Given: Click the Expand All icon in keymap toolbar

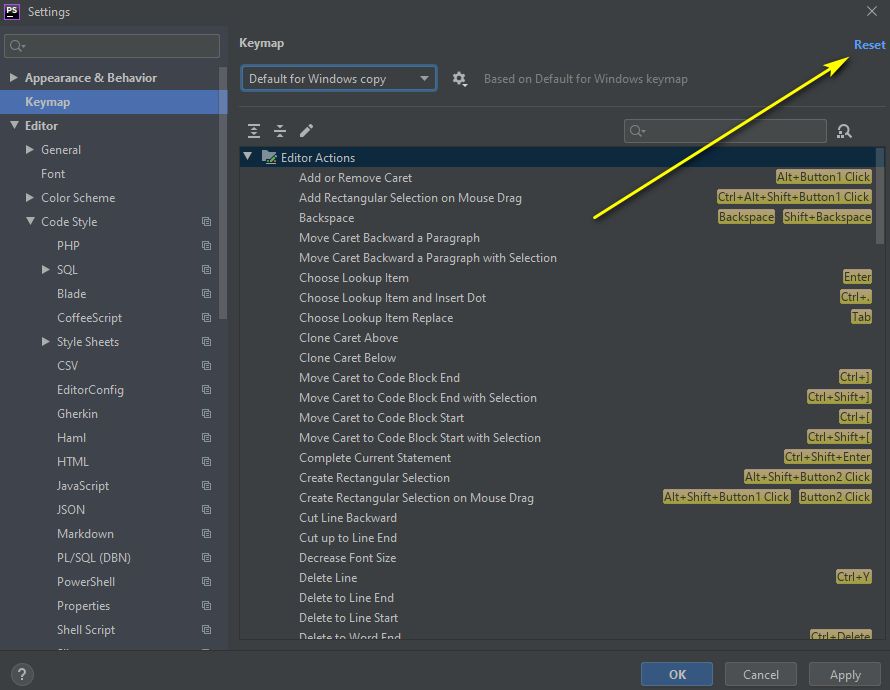Looking at the screenshot, I should 254,131.
